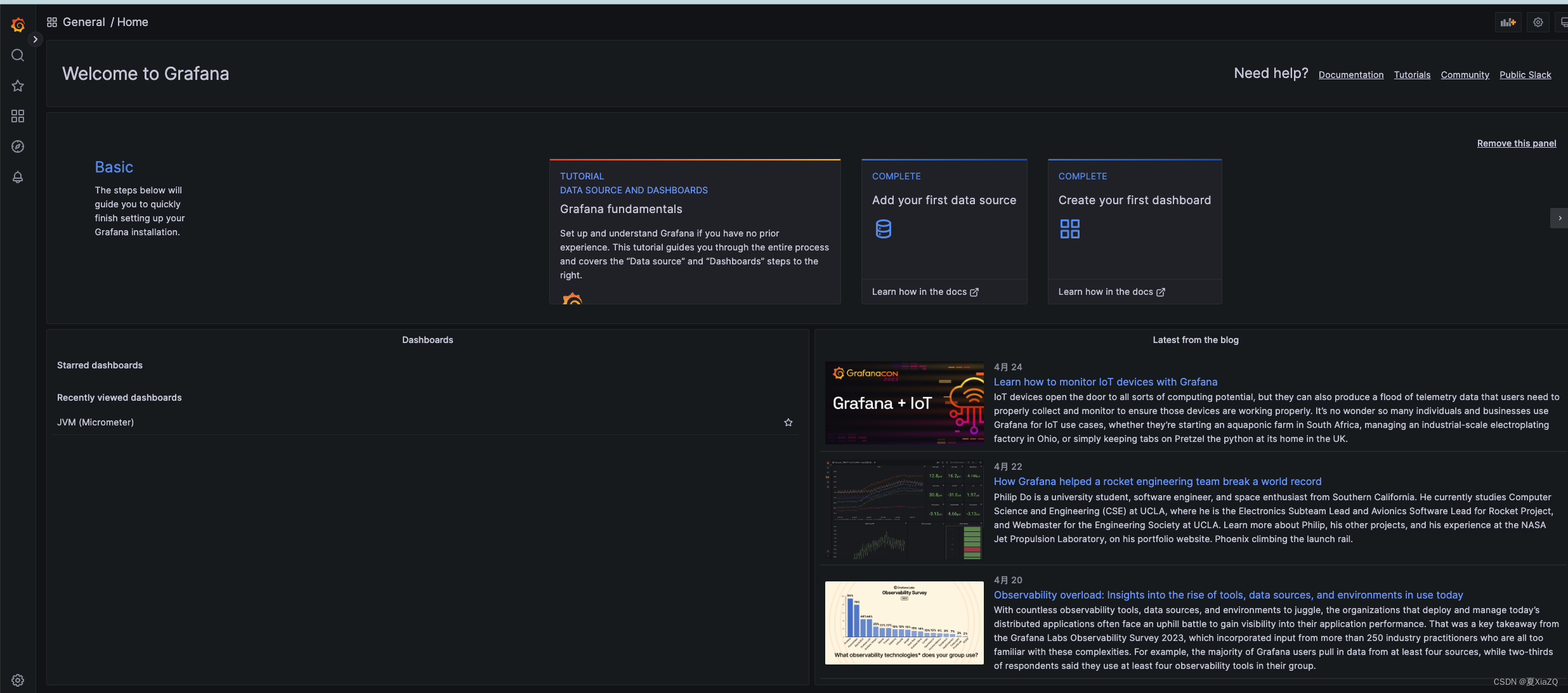
Task: Open the Observability overload blog article
Action: click(1228, 595)
